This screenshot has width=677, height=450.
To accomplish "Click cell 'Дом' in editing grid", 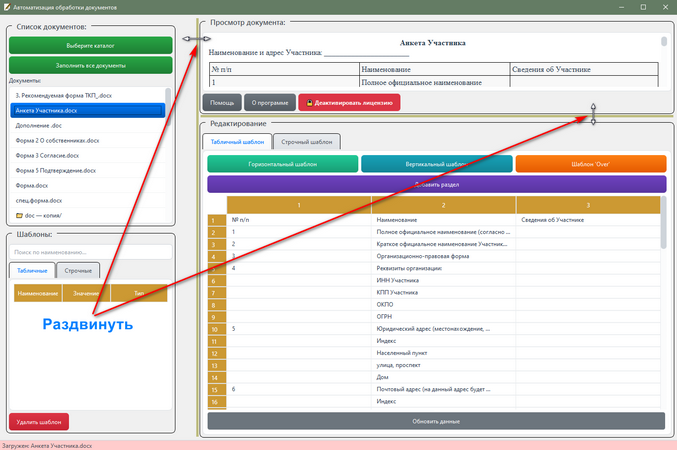I will [x=443, y=377].
